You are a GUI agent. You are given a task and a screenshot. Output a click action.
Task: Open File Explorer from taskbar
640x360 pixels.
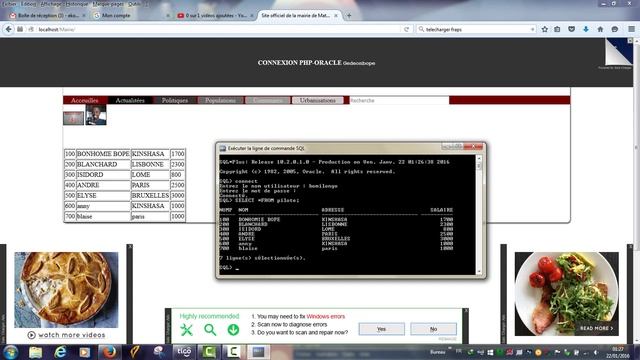click(x=36, y=352)
